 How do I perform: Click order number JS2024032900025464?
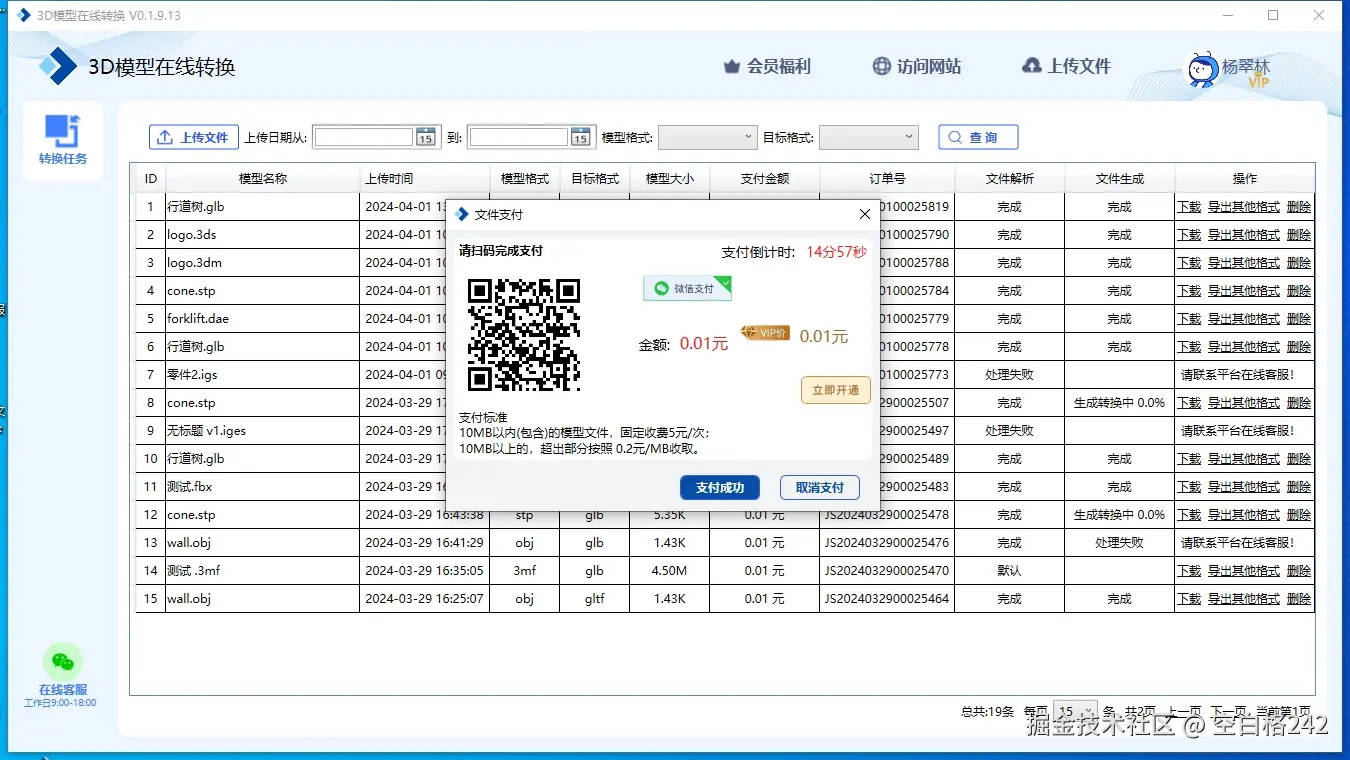(x=887, y=599)
